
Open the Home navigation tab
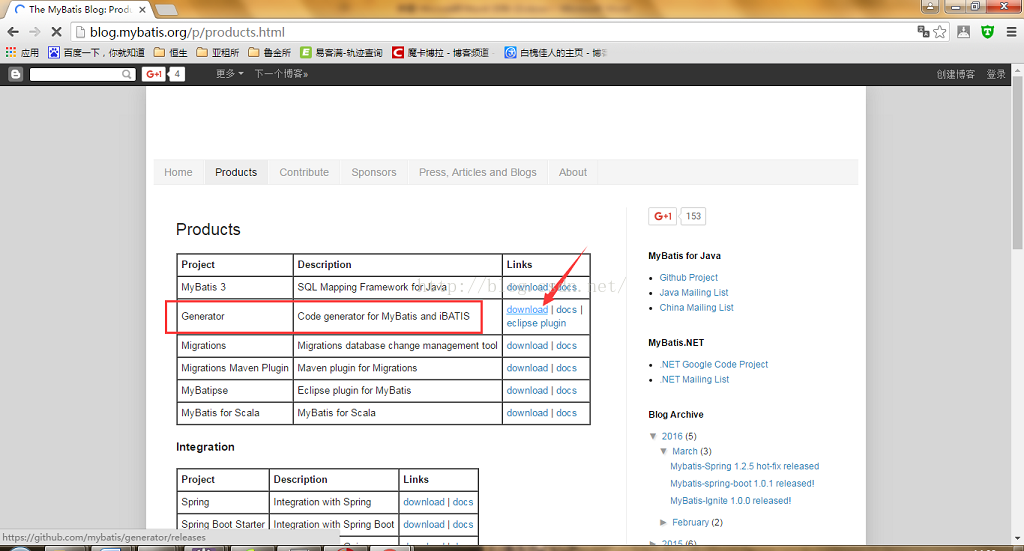click(178, 172)
